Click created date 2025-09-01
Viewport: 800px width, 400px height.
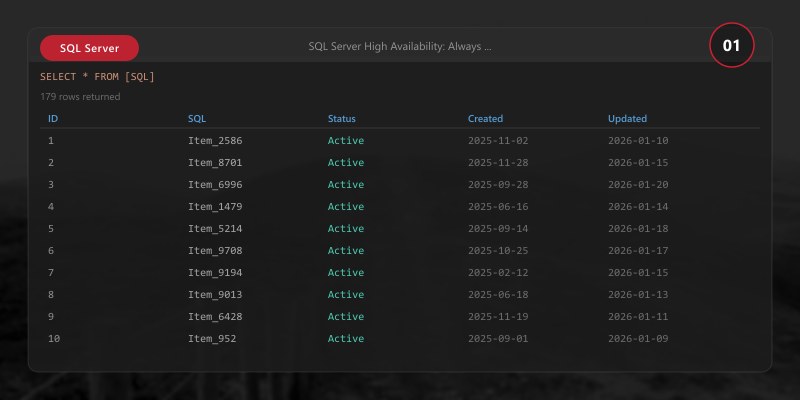[498, 338]
